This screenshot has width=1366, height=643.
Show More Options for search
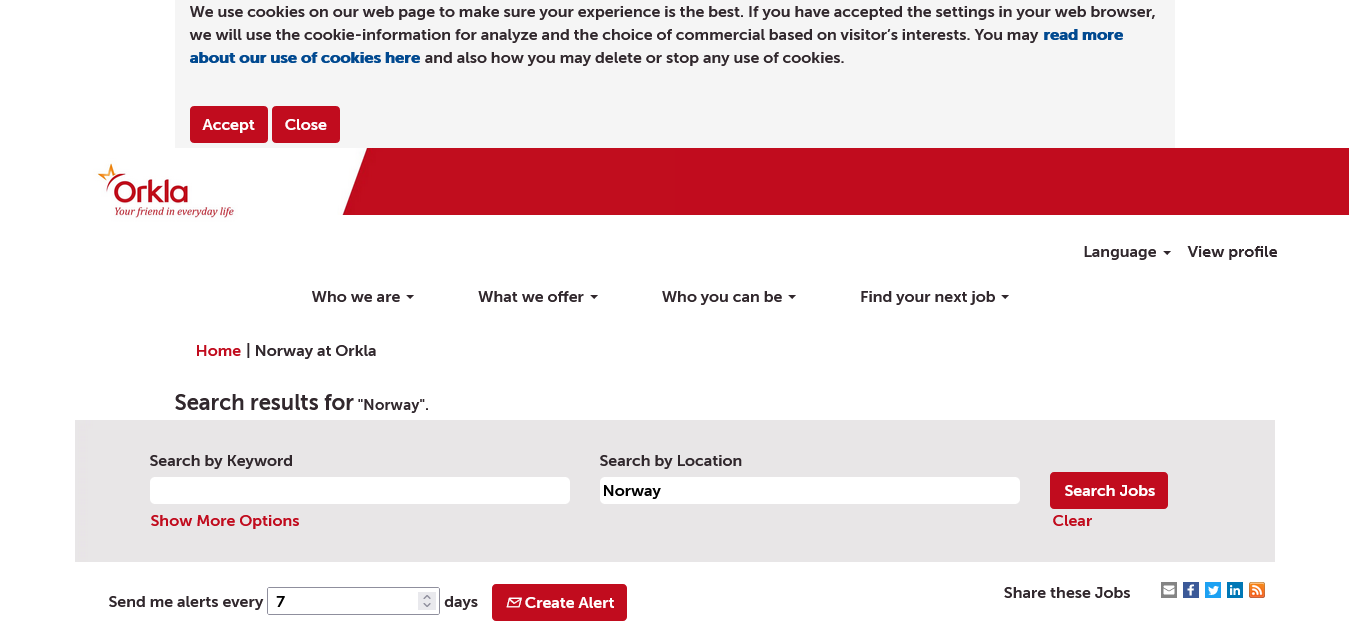(225, 521)
